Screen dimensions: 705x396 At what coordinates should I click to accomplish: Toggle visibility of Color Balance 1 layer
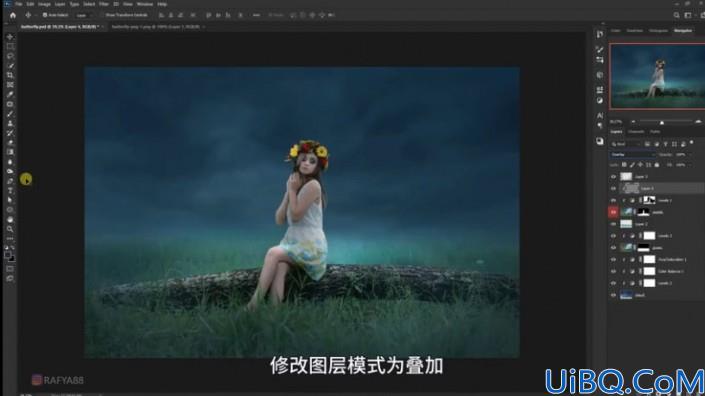[x=613, y=271]
